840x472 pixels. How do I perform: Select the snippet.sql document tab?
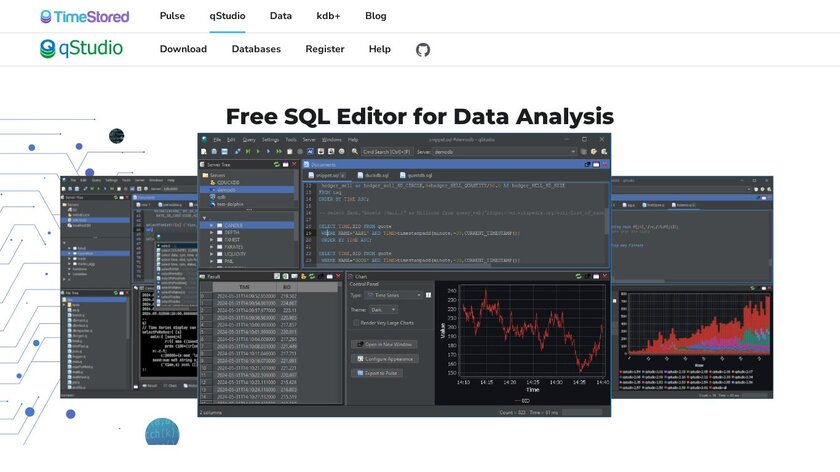point(327,175)
